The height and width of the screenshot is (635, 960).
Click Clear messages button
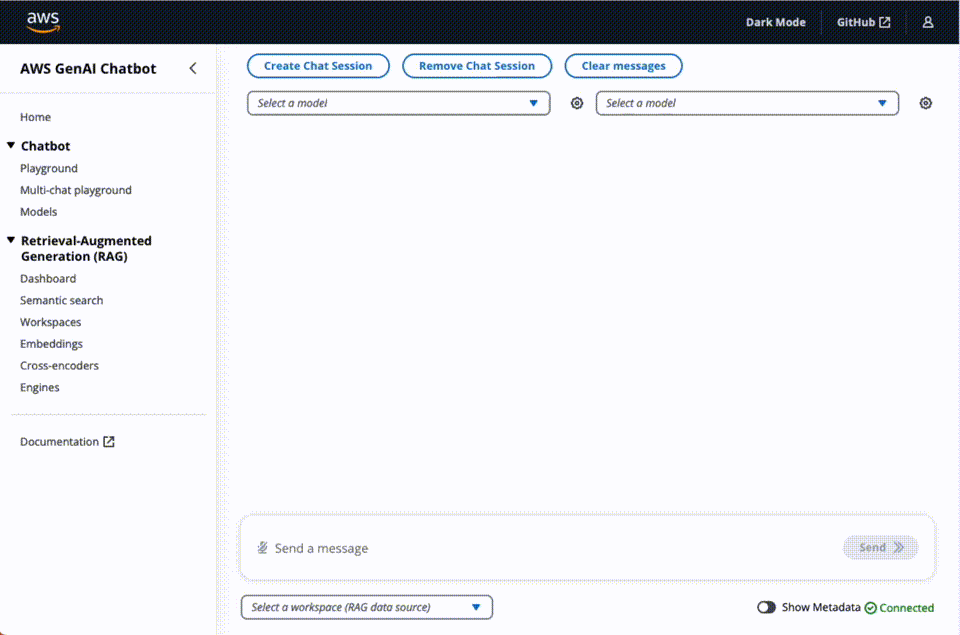tap(623, 66)
